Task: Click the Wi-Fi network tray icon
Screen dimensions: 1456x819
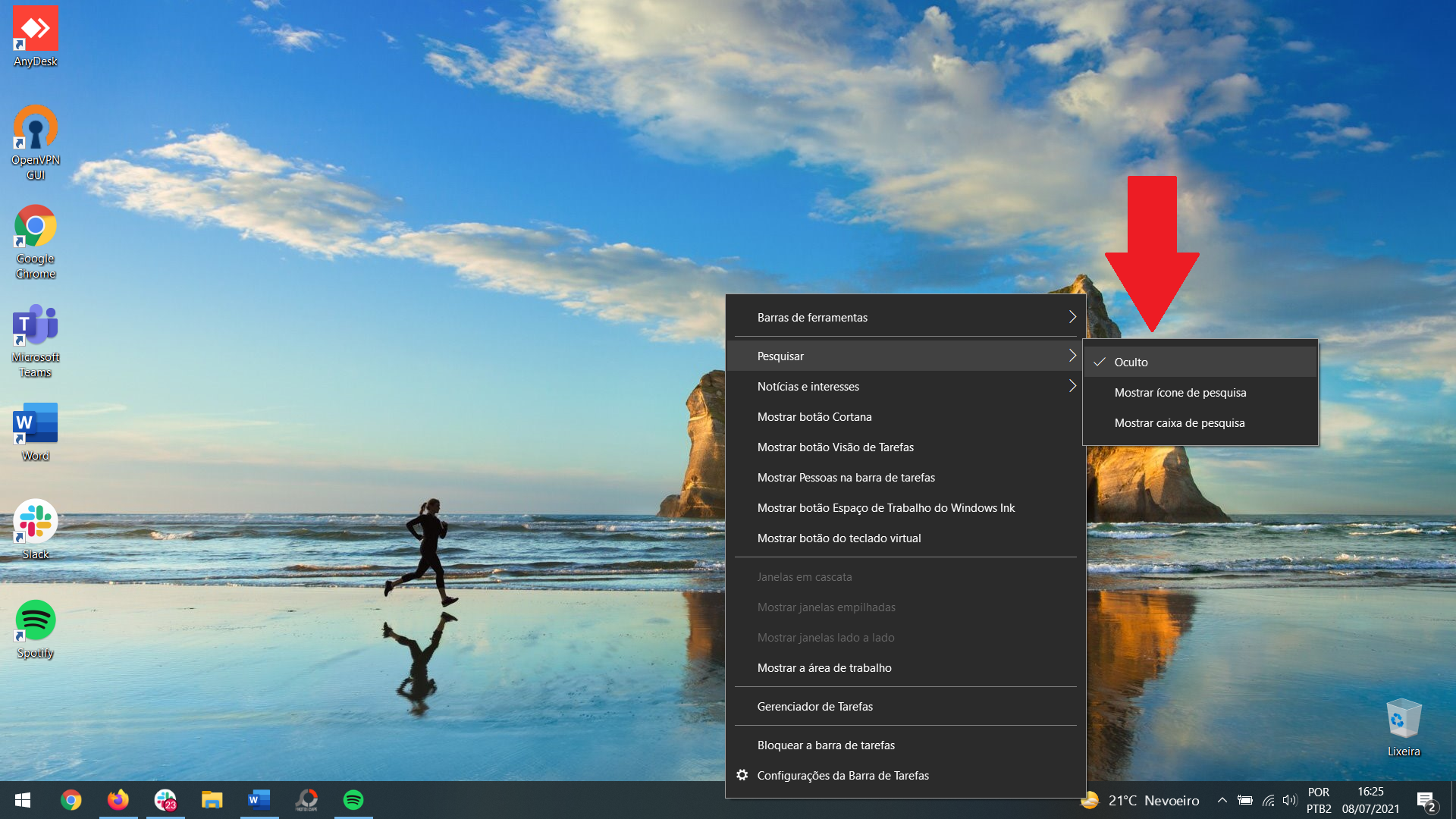Action: [x=1268, y=800]
